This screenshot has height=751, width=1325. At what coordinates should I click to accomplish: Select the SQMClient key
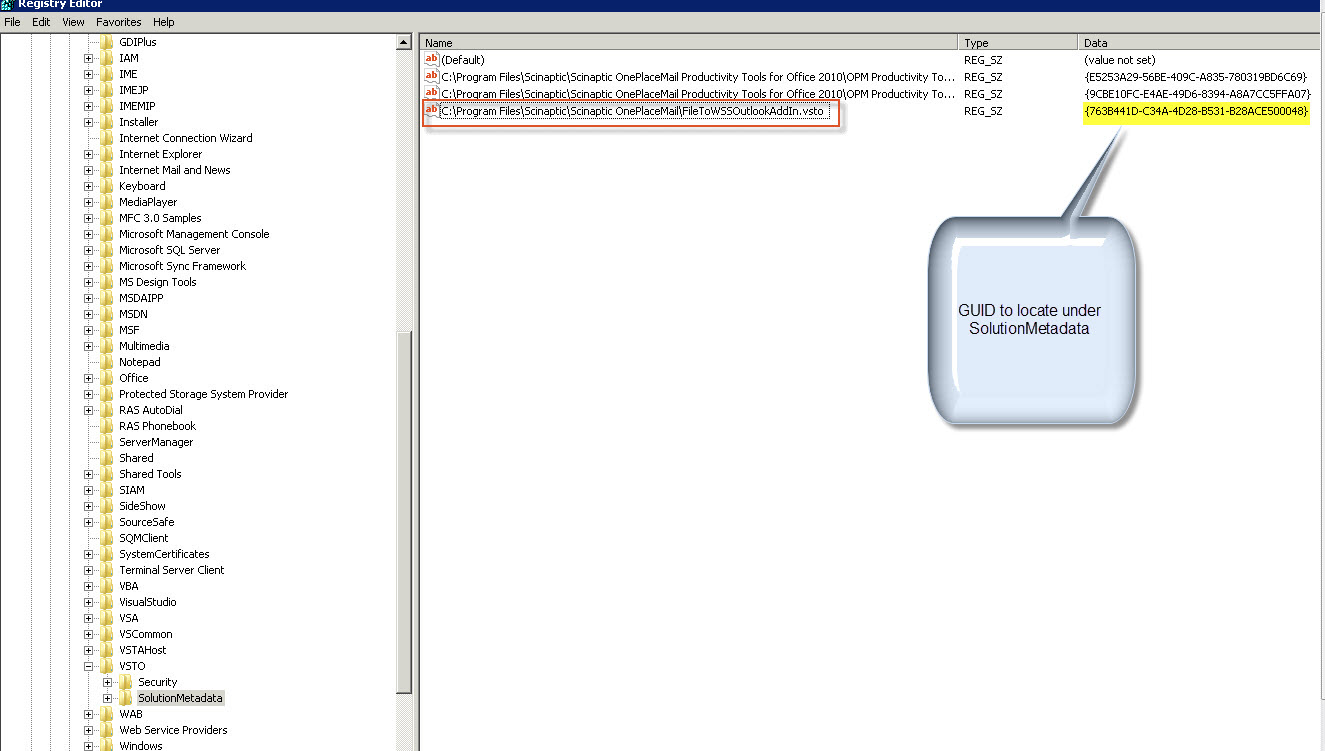tap(144, 538)
